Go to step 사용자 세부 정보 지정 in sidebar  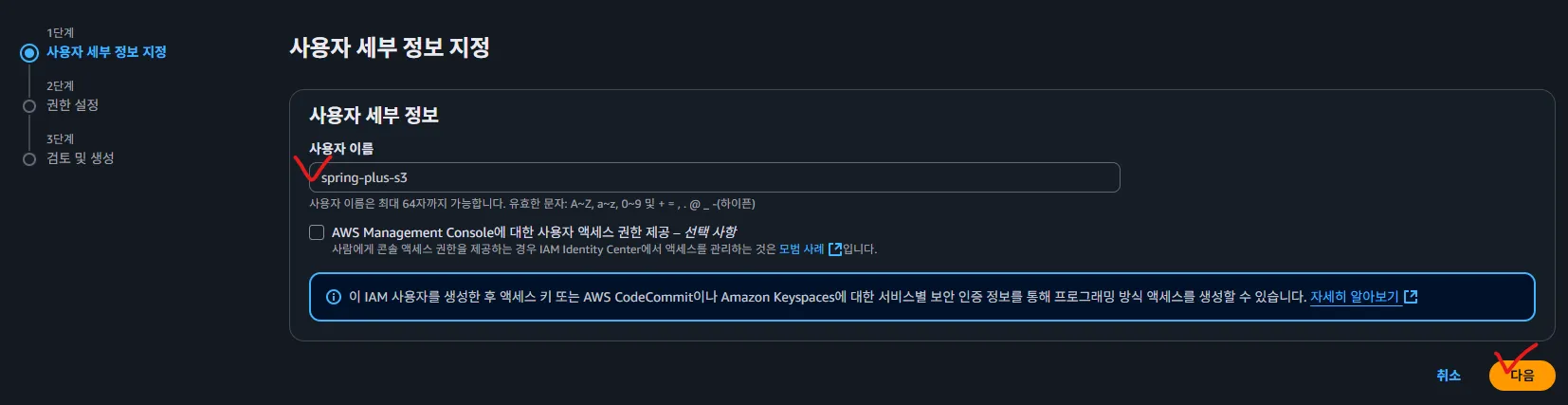click(106, 52)
